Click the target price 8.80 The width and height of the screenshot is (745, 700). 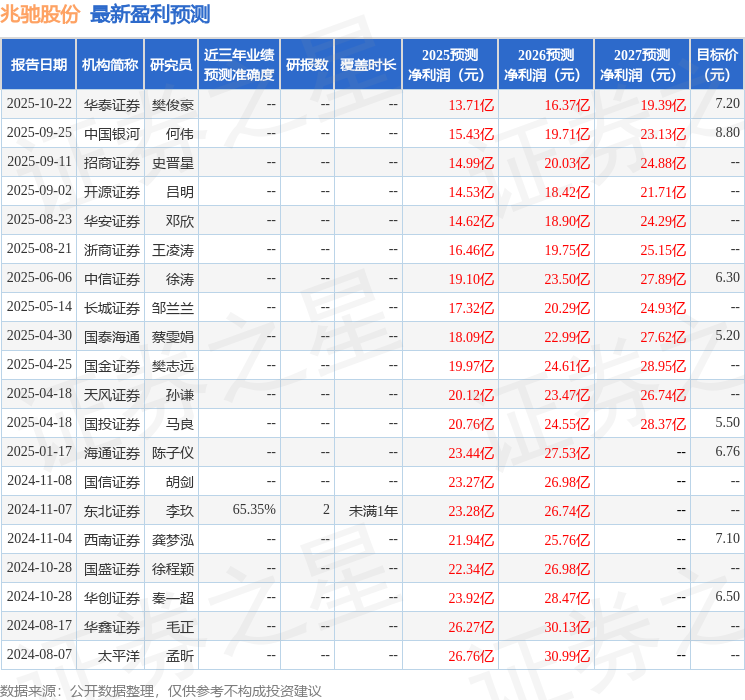(727, 132)
